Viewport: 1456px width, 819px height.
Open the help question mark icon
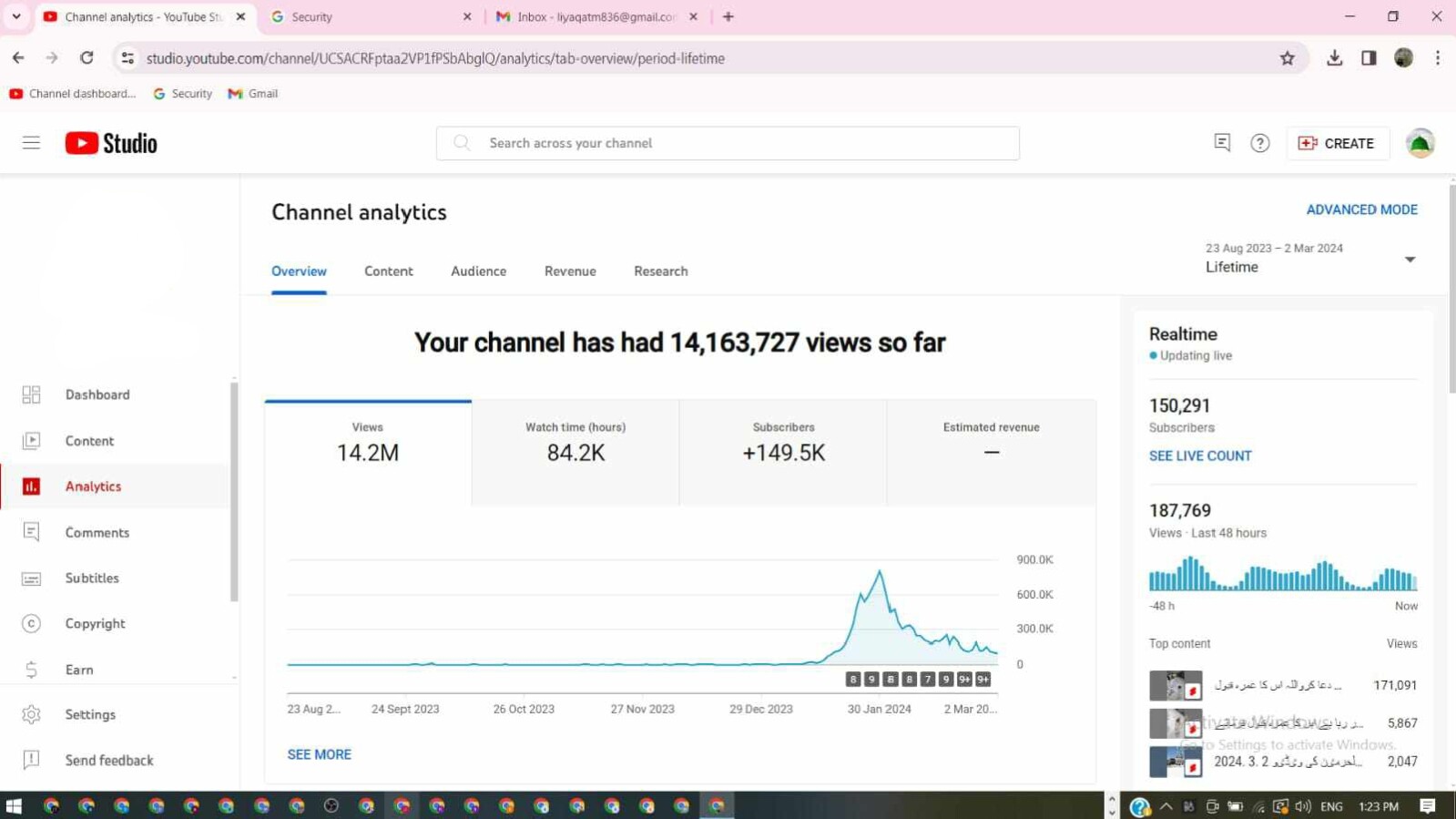tap(1259, 143)
